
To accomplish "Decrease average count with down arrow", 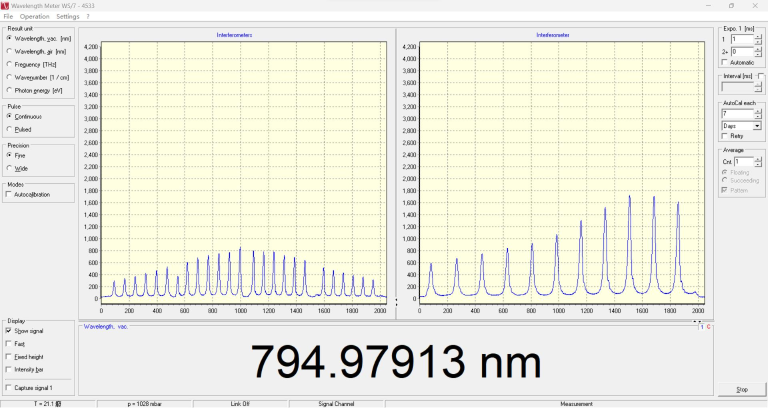I will tap(758, 164).
